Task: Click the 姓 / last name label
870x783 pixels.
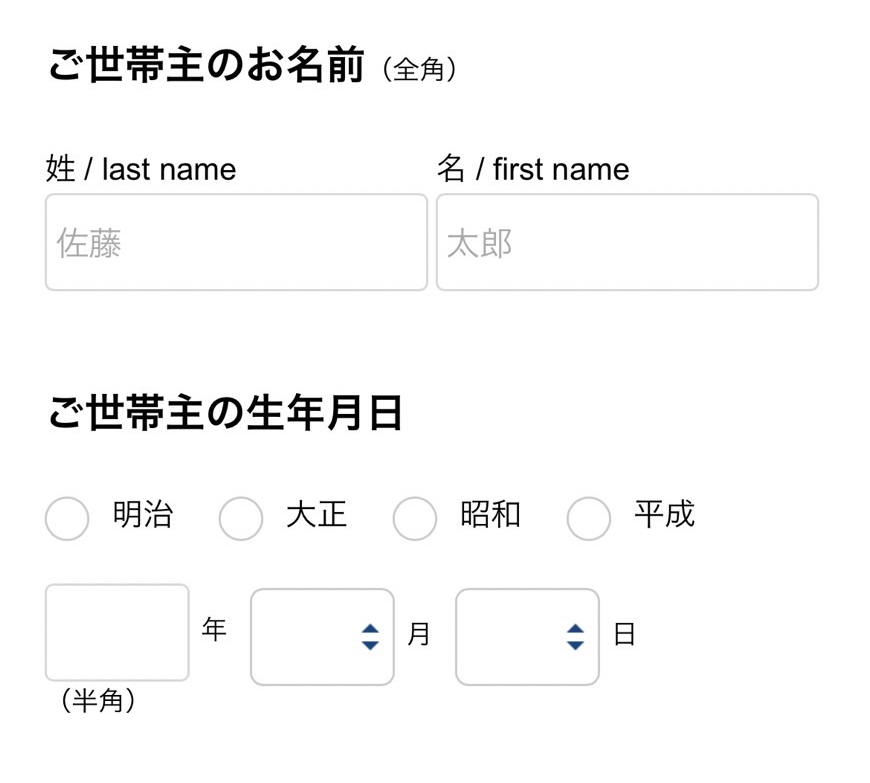Action: [141, 169]
